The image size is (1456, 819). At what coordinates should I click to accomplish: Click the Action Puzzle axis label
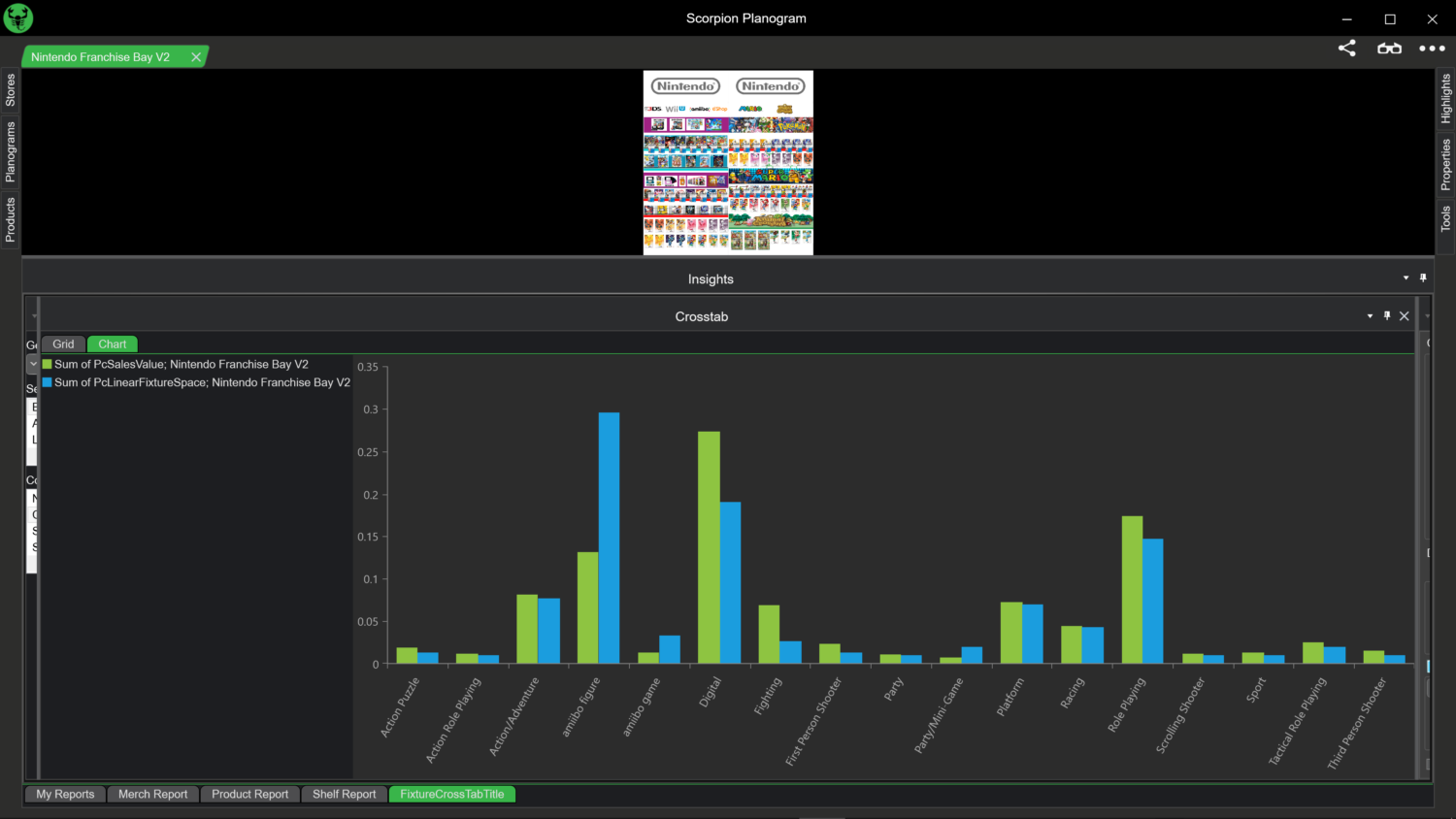tap(400, 707)
